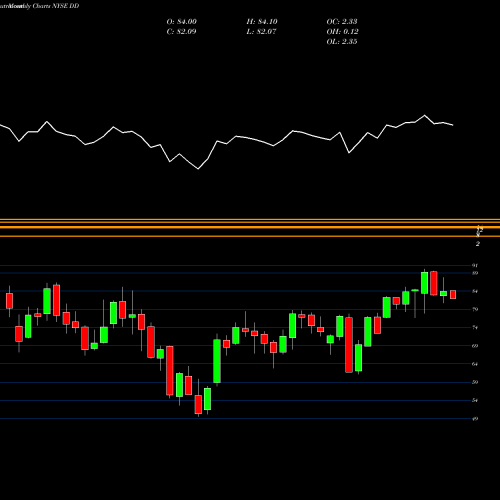
Task: Click the 69 price axis label
Action: [475, 346]
